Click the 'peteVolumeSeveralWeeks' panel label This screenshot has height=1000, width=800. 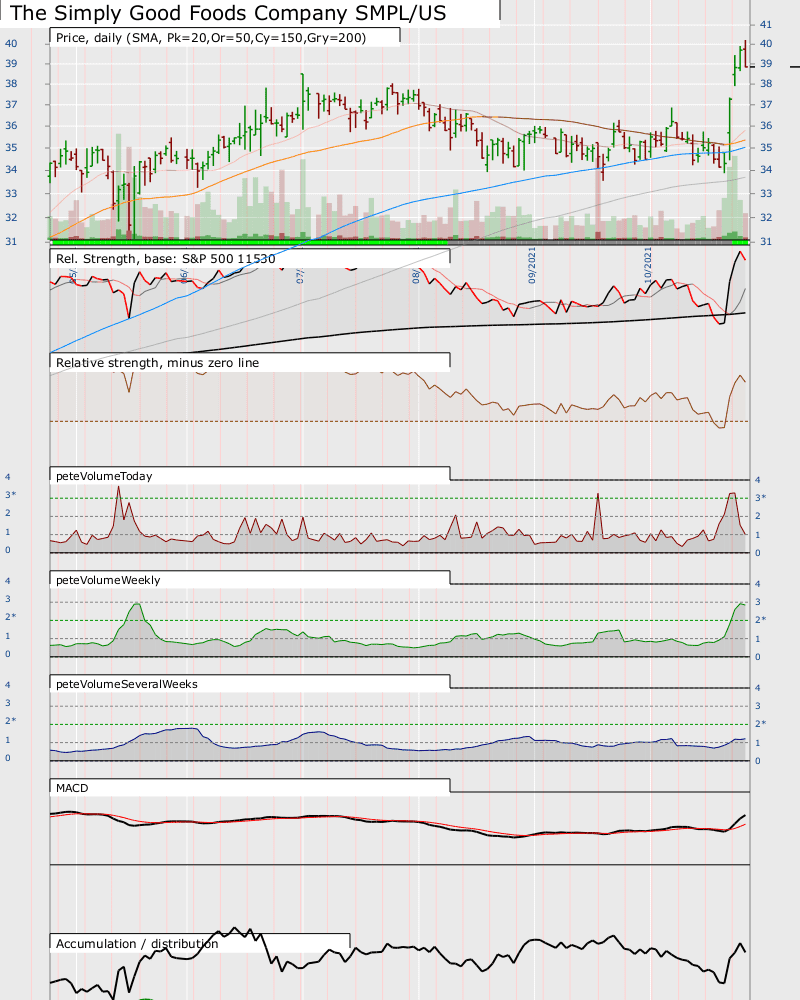127,684
